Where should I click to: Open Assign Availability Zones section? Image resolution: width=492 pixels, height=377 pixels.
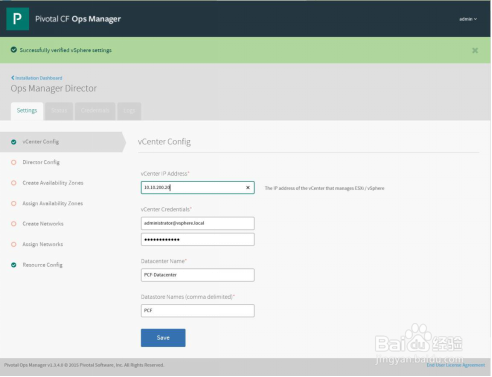tap(53, 203)
